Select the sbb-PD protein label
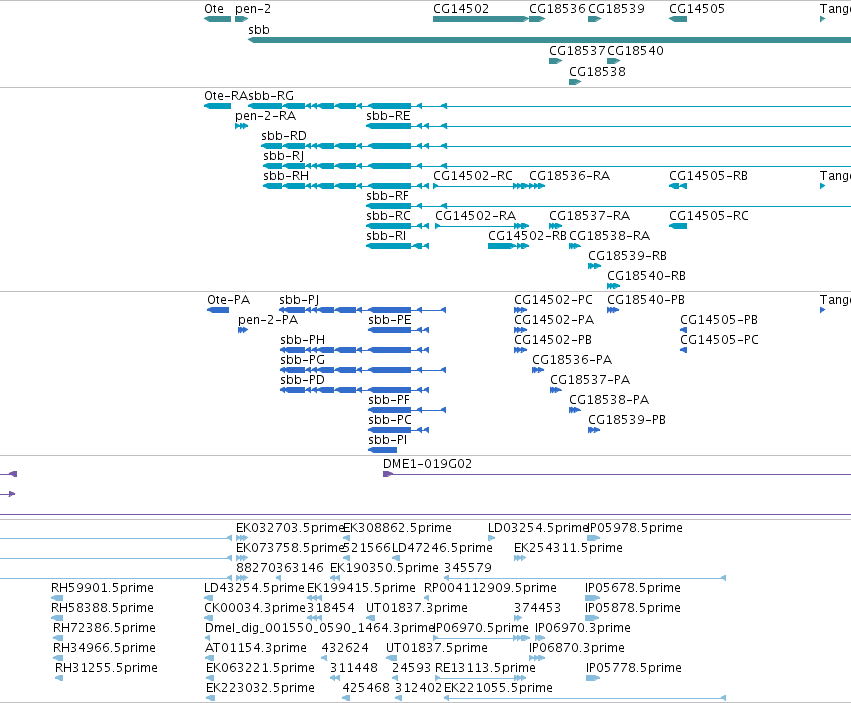851x703 pixels. pos(302,381)
